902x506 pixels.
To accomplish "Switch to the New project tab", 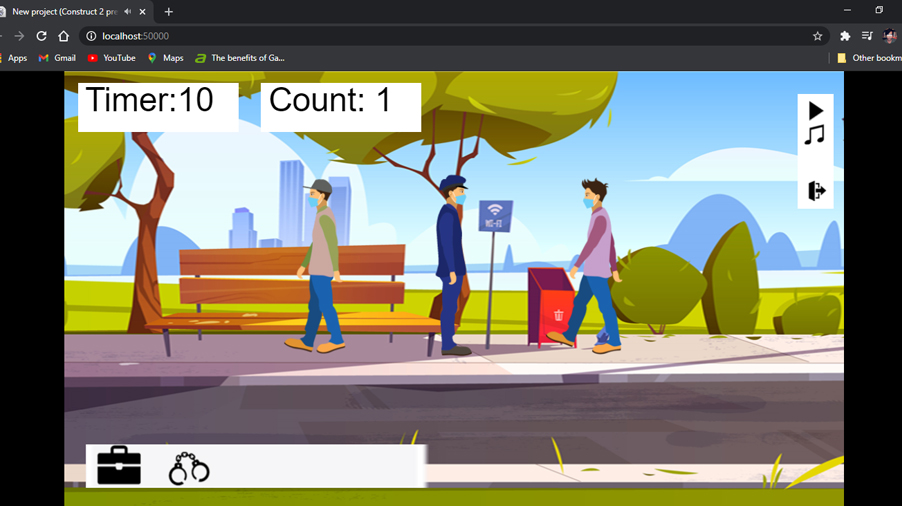I will pos(62,12).
